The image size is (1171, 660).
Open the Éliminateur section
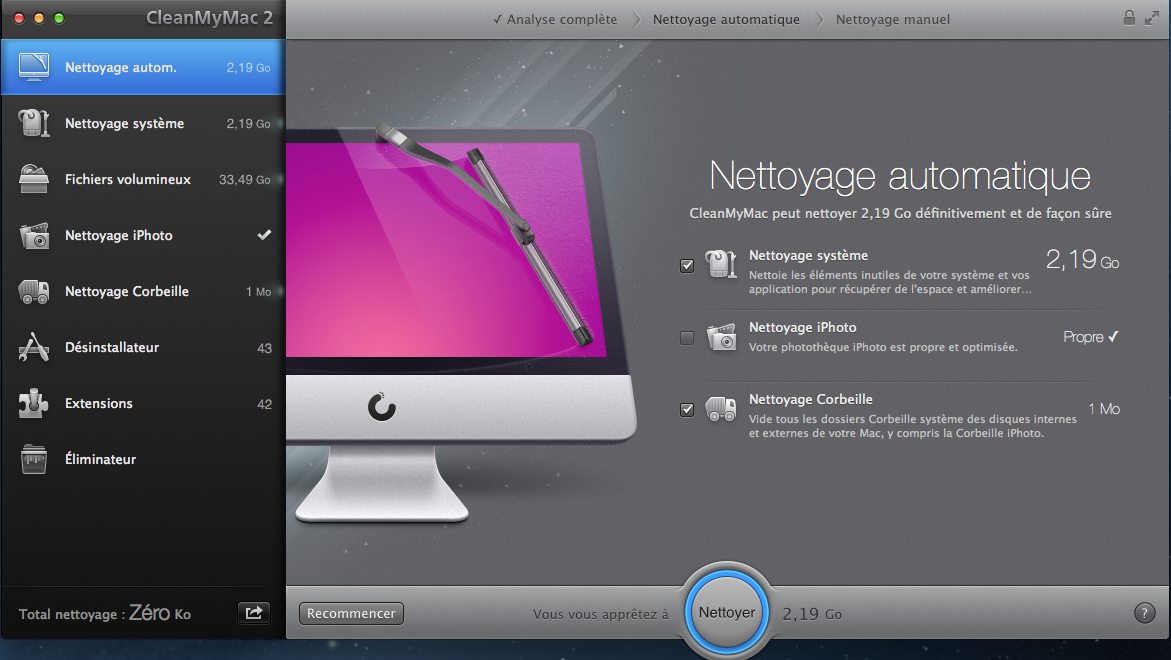tap(143, 459)
